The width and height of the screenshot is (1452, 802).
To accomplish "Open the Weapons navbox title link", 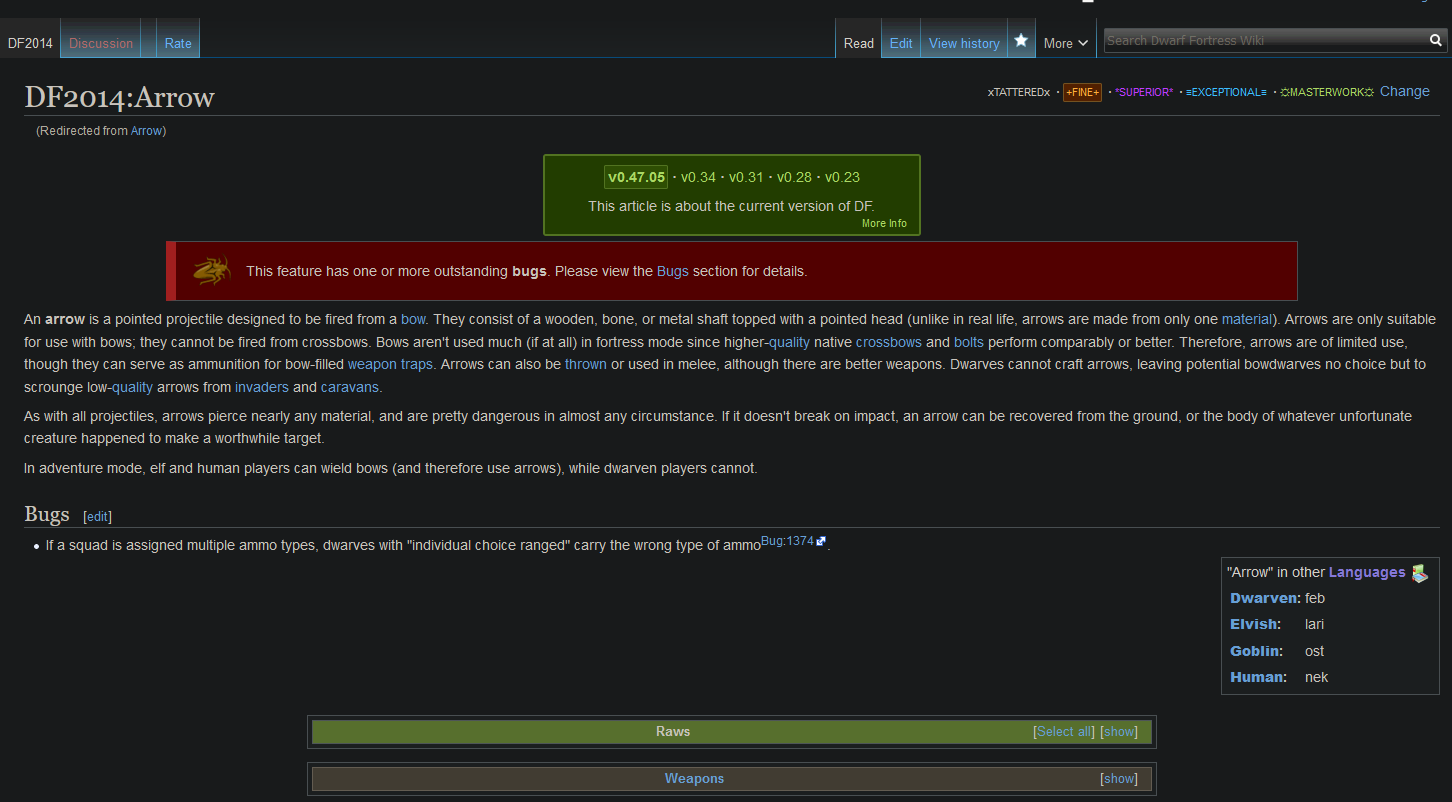I will [694, 779].
